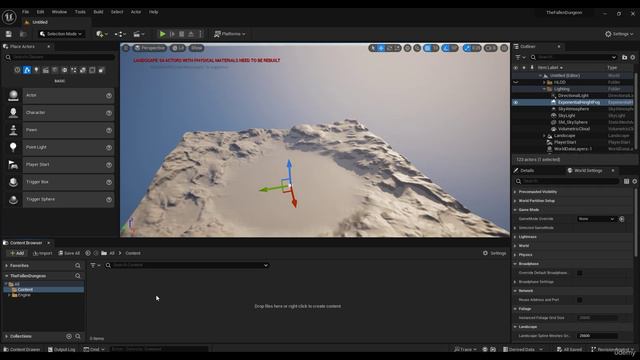Image resolution: width=640 pixels, height=360 pixels.
Task: Open the Platforms dropdown
Action: [230, 34]
